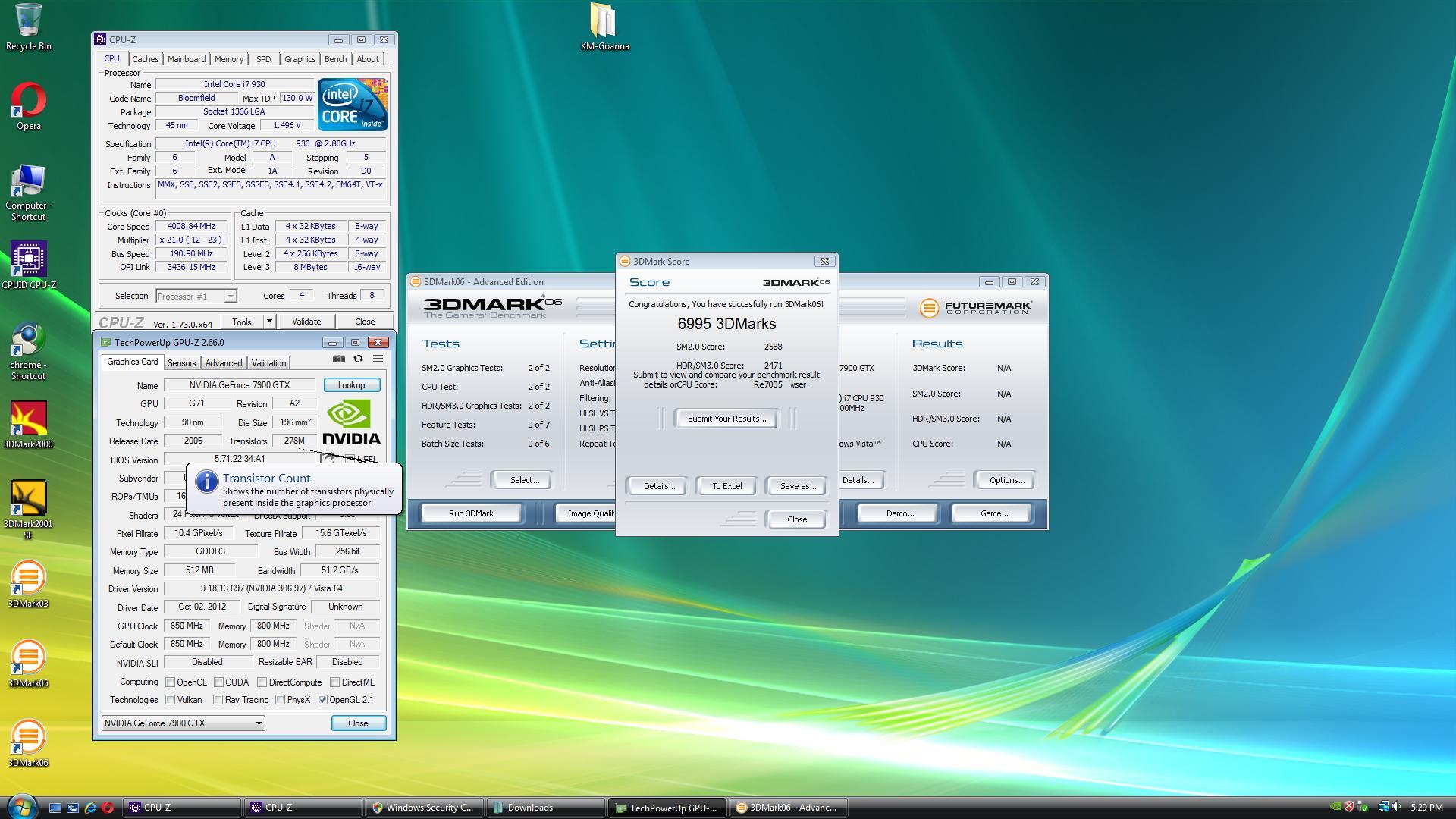The image size is (1456, 819).
Task: Click the BIOS export share icon
Action: click(329, 459)
